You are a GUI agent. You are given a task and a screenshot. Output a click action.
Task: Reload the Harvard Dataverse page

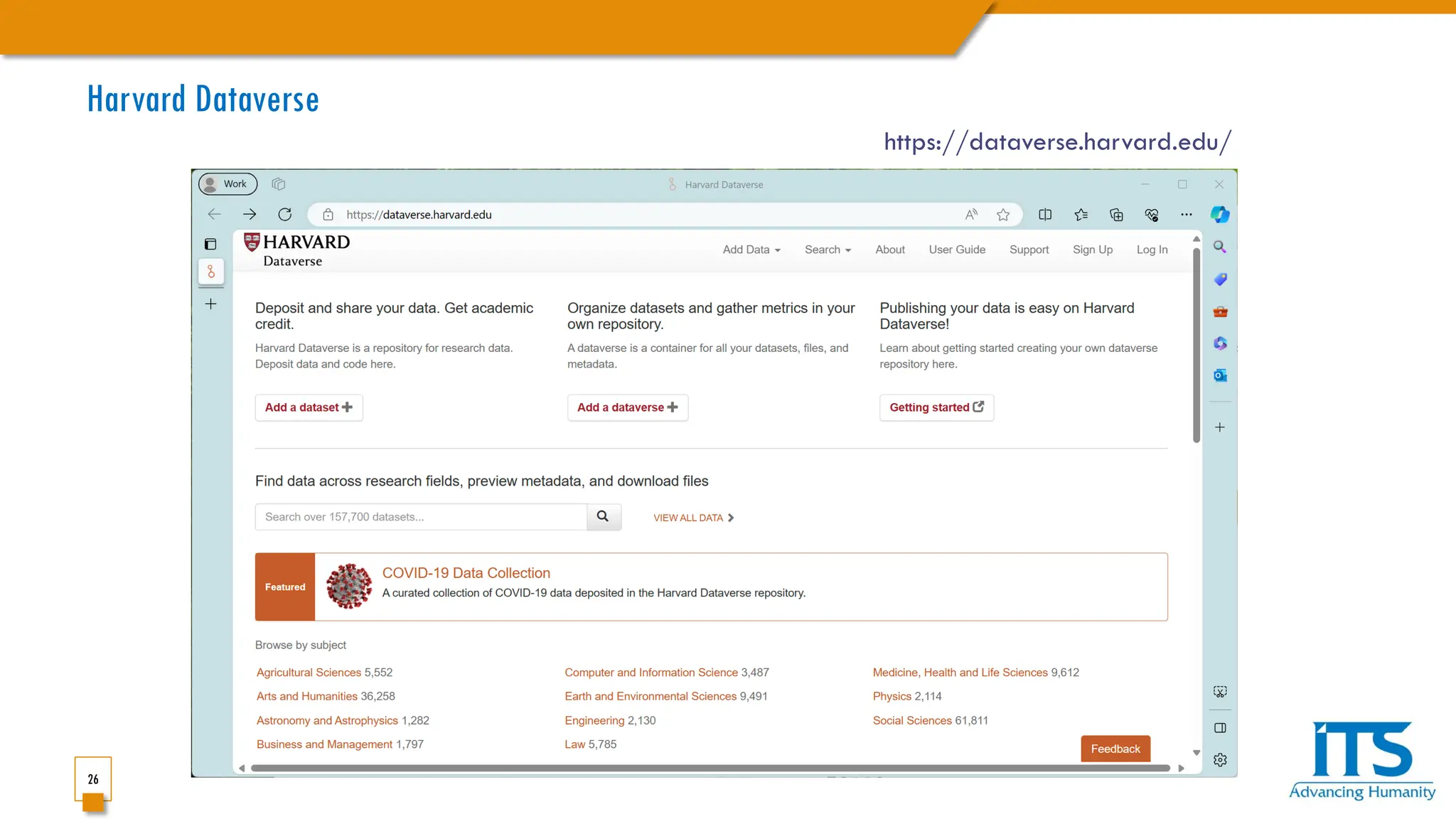(285, 214)
